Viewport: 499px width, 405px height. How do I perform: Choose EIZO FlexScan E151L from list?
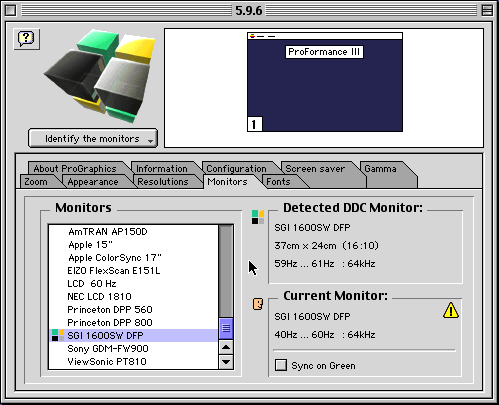pos(133,270)
